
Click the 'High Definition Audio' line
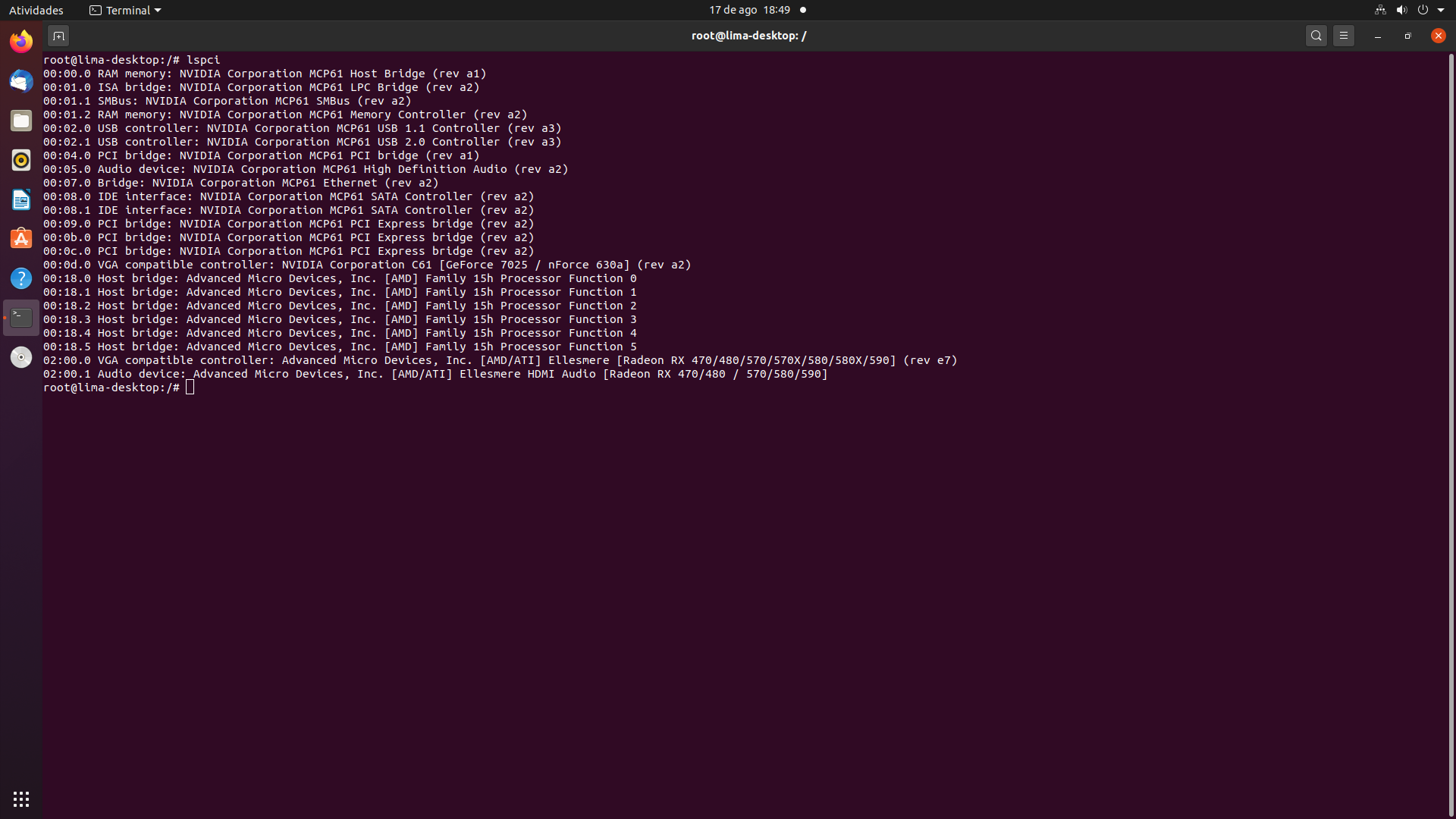[306, 169]
